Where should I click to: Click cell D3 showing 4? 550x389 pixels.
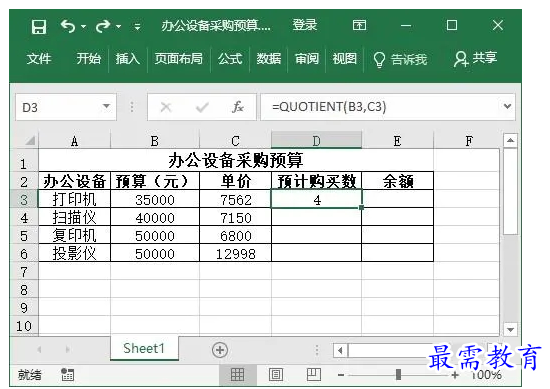tap(316, 199)
